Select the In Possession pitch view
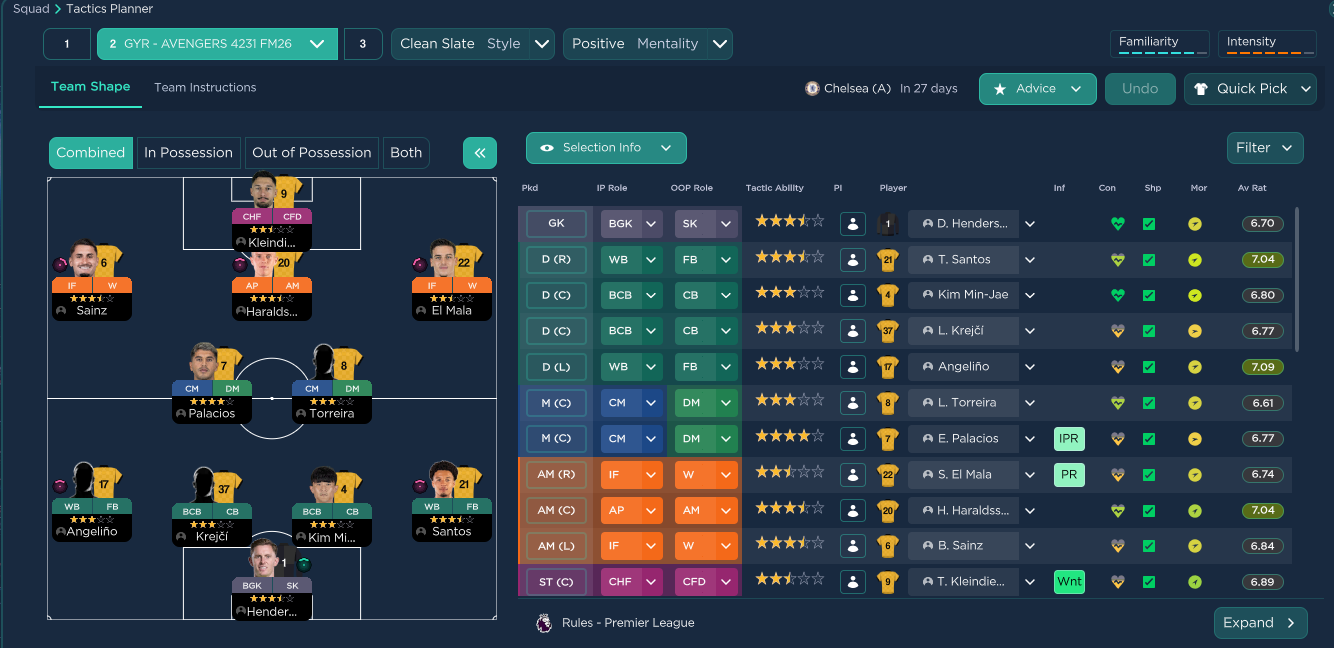 pyautogui.click(x=188, y=153)
